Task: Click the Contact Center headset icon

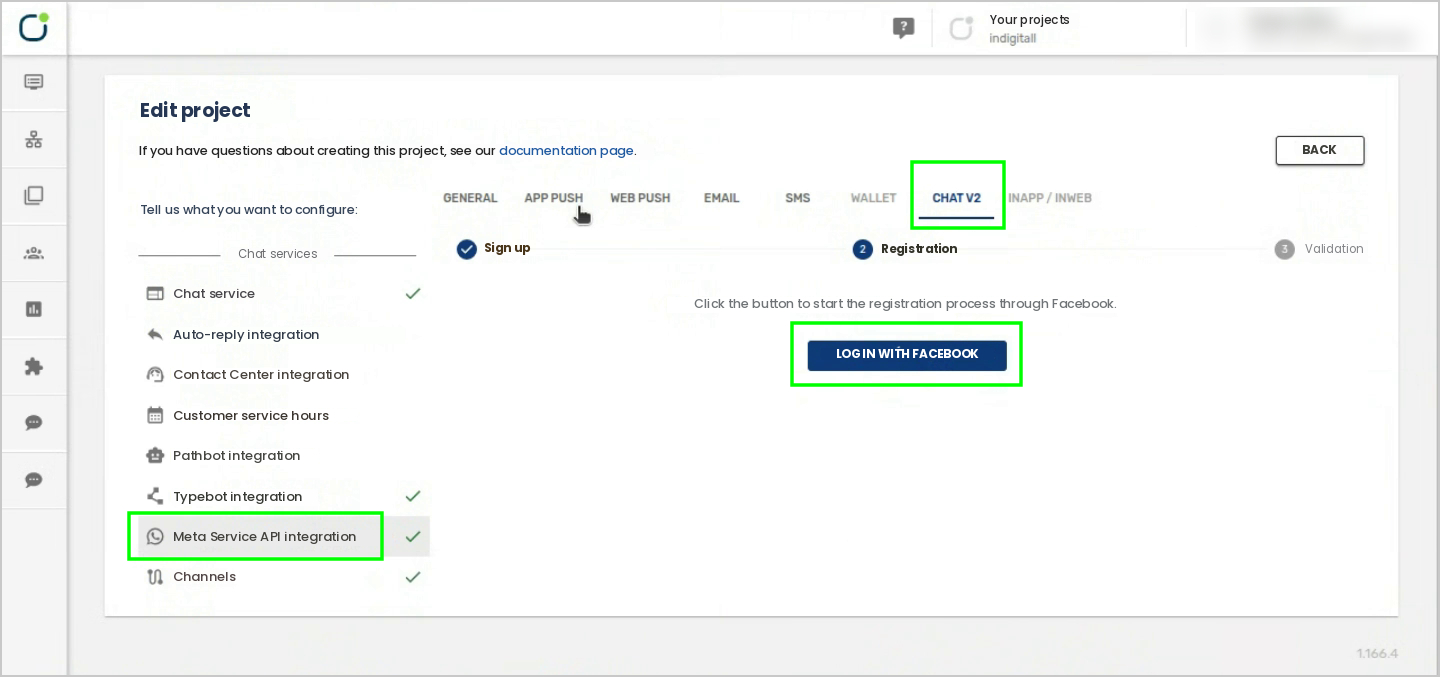Action: click(x=155, y=375)
